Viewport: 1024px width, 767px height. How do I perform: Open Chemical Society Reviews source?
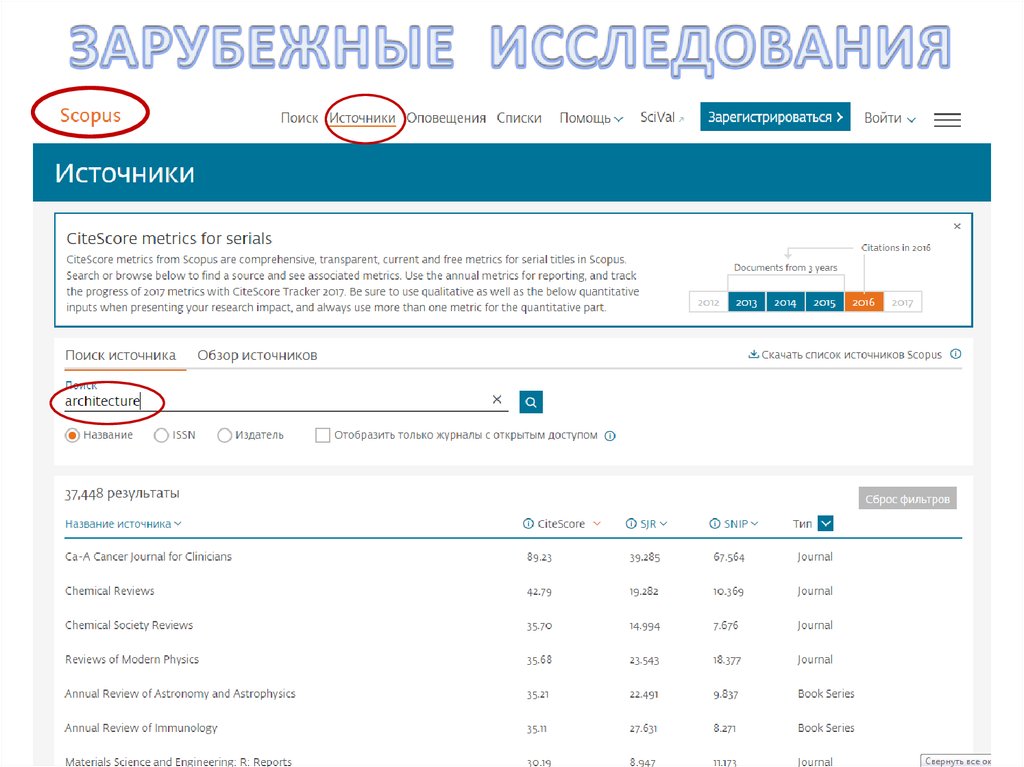(x=129, y=625)
